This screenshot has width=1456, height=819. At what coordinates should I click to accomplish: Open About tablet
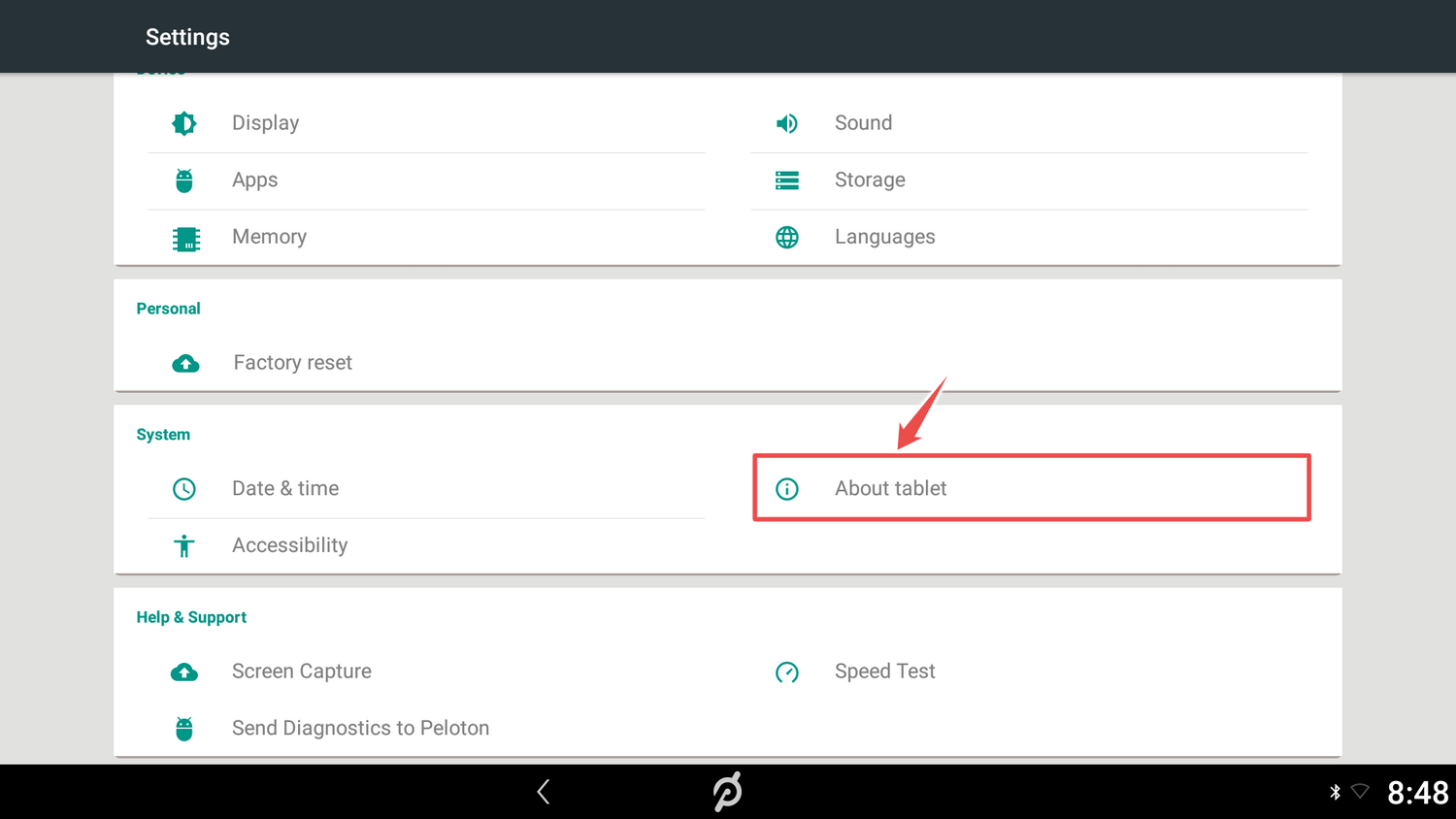pyautogui.click(x=890, y=488)
